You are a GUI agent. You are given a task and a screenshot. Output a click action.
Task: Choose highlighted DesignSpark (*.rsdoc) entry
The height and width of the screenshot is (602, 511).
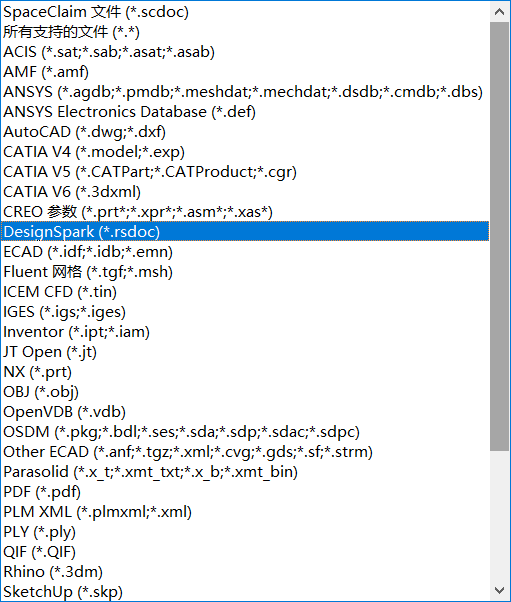[x=245, y=232]
